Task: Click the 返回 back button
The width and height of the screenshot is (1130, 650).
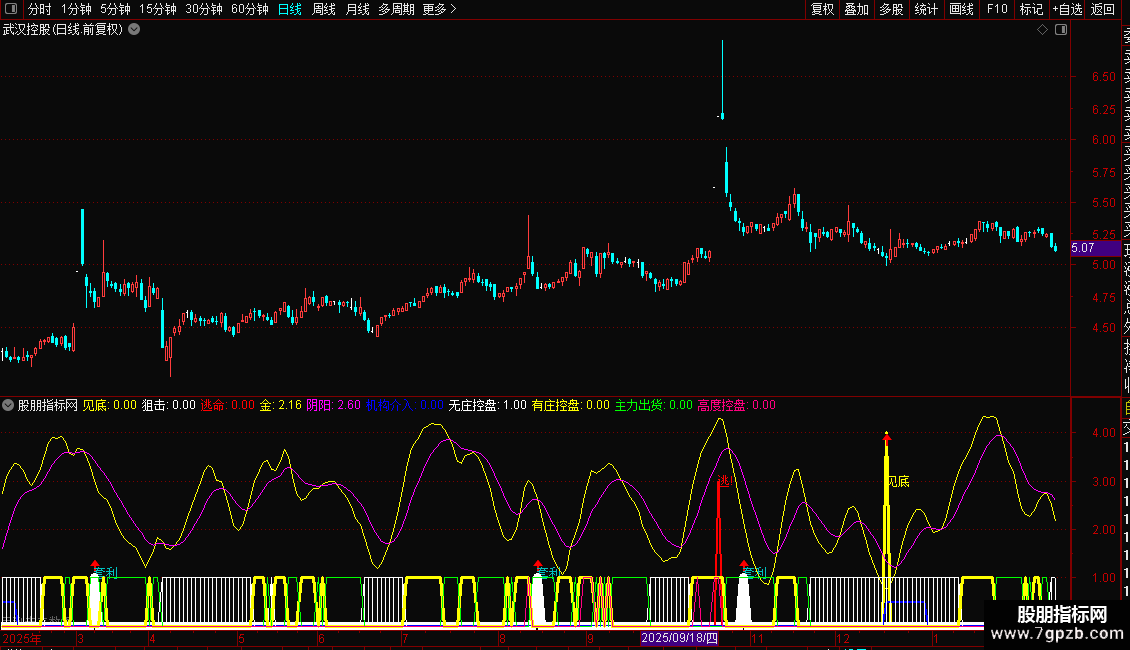Action: (1103, 10)
